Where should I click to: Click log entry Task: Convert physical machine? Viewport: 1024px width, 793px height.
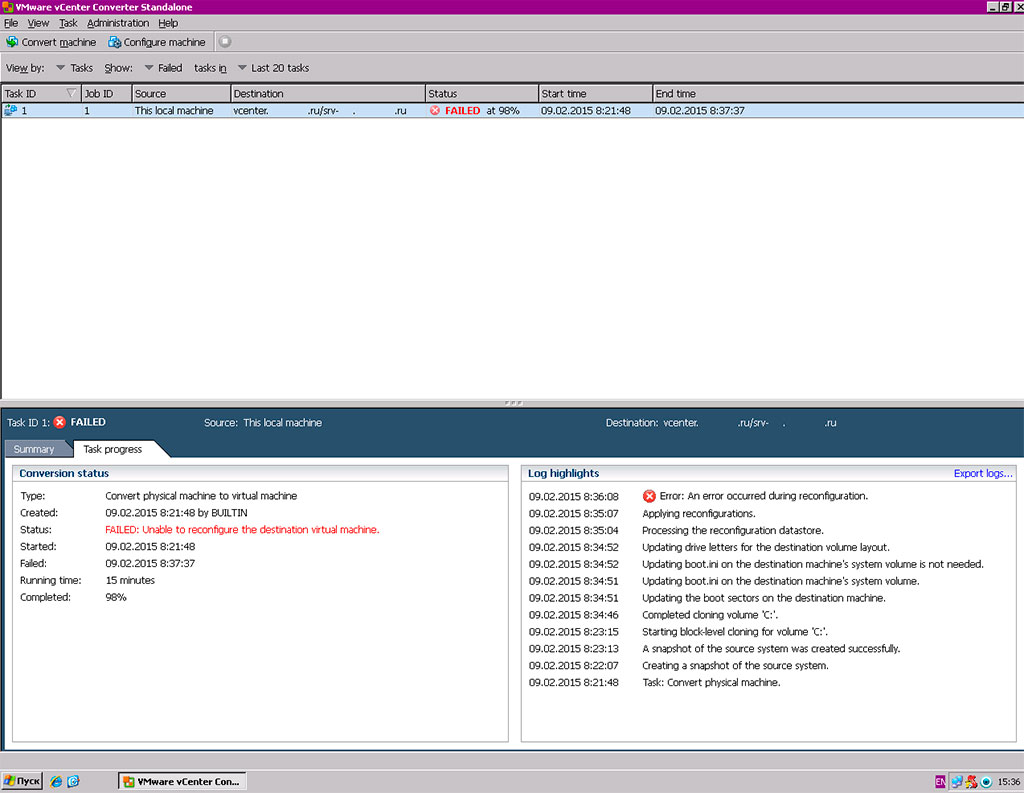pos(711,683)
